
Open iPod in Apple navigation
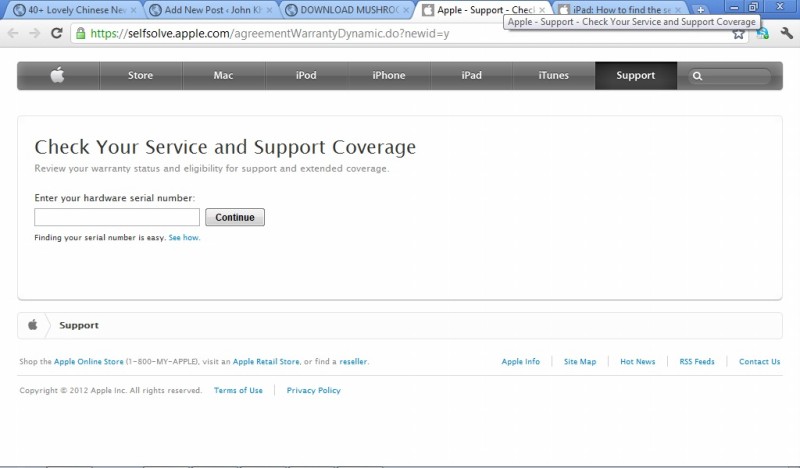pos(306,76)
